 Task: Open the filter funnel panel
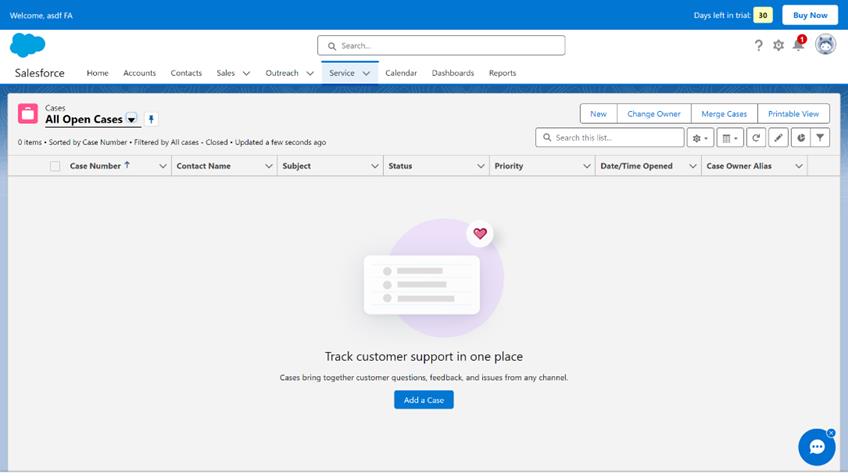[820, 138]
